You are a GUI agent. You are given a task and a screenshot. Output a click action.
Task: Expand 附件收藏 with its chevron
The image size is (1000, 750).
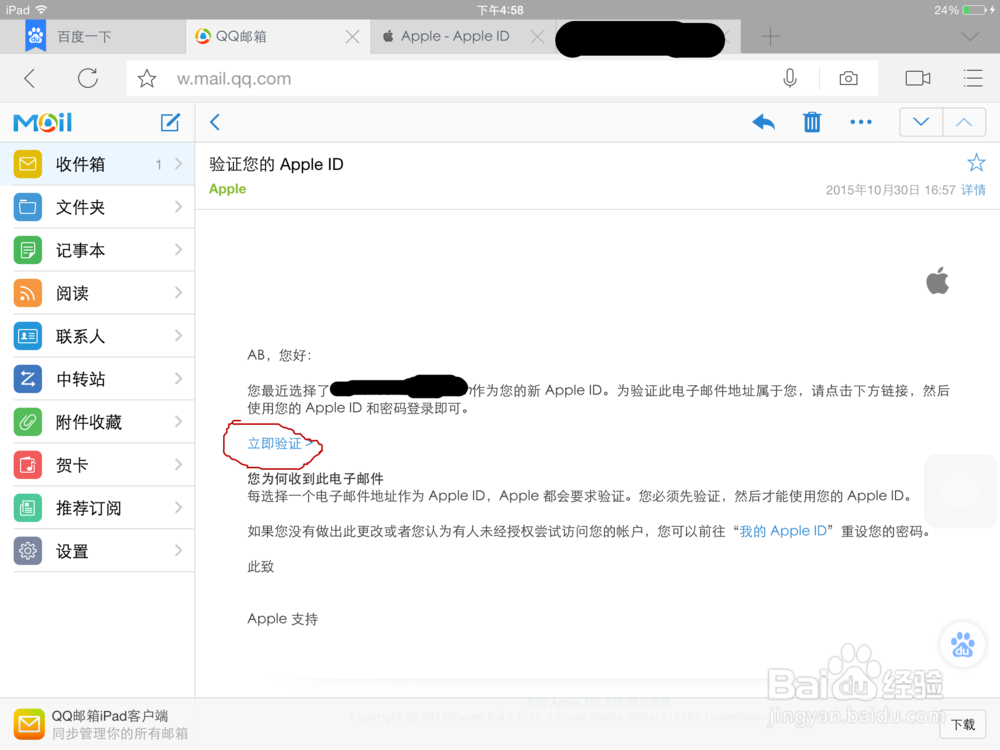[179, 422]
